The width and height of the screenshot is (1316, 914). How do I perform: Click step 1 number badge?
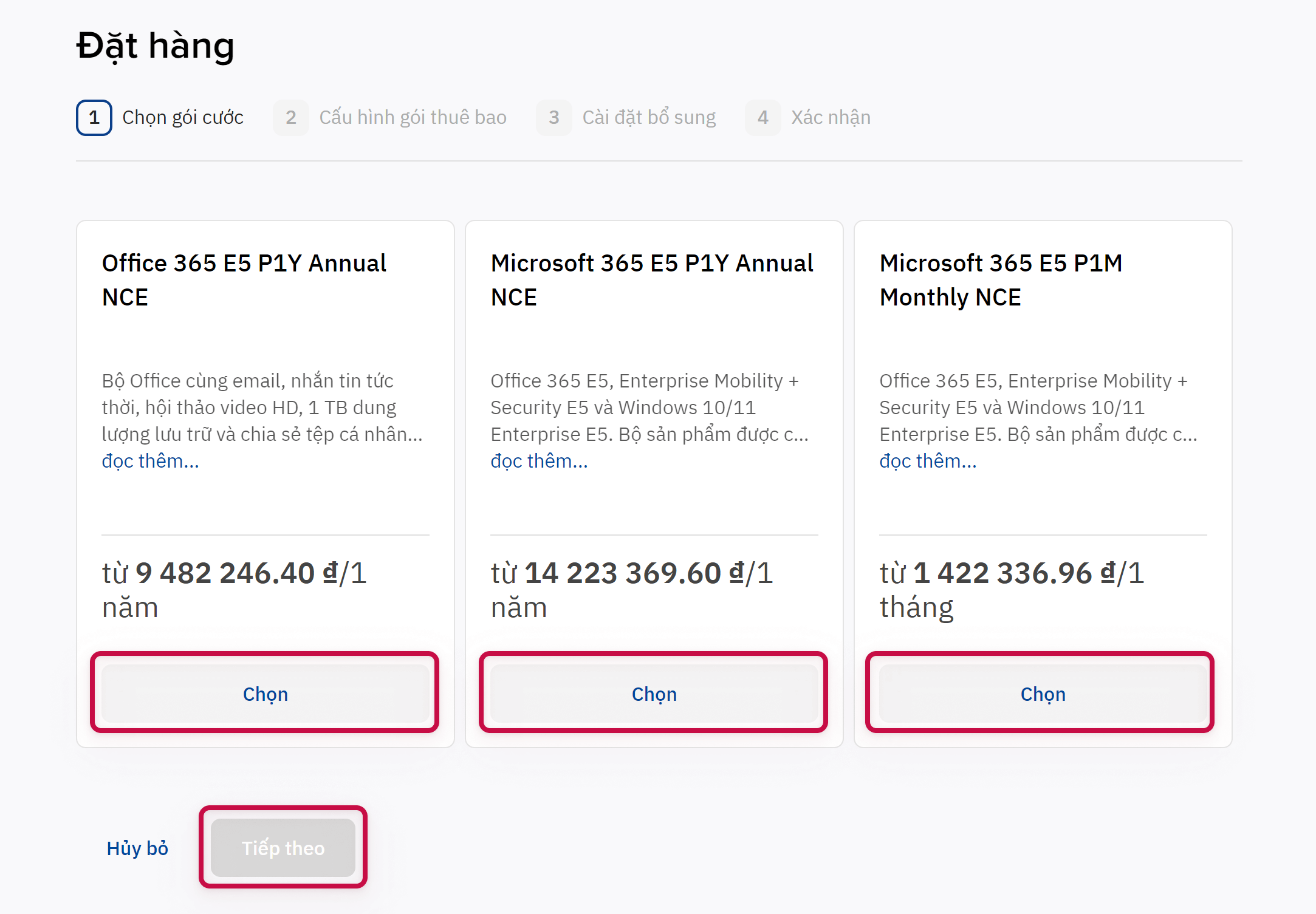(94, 117)
